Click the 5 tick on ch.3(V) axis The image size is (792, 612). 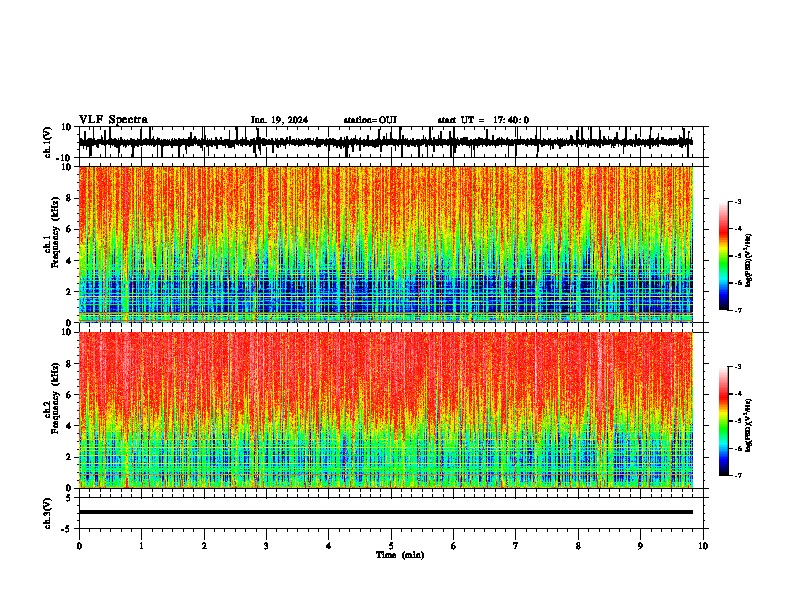69,497
